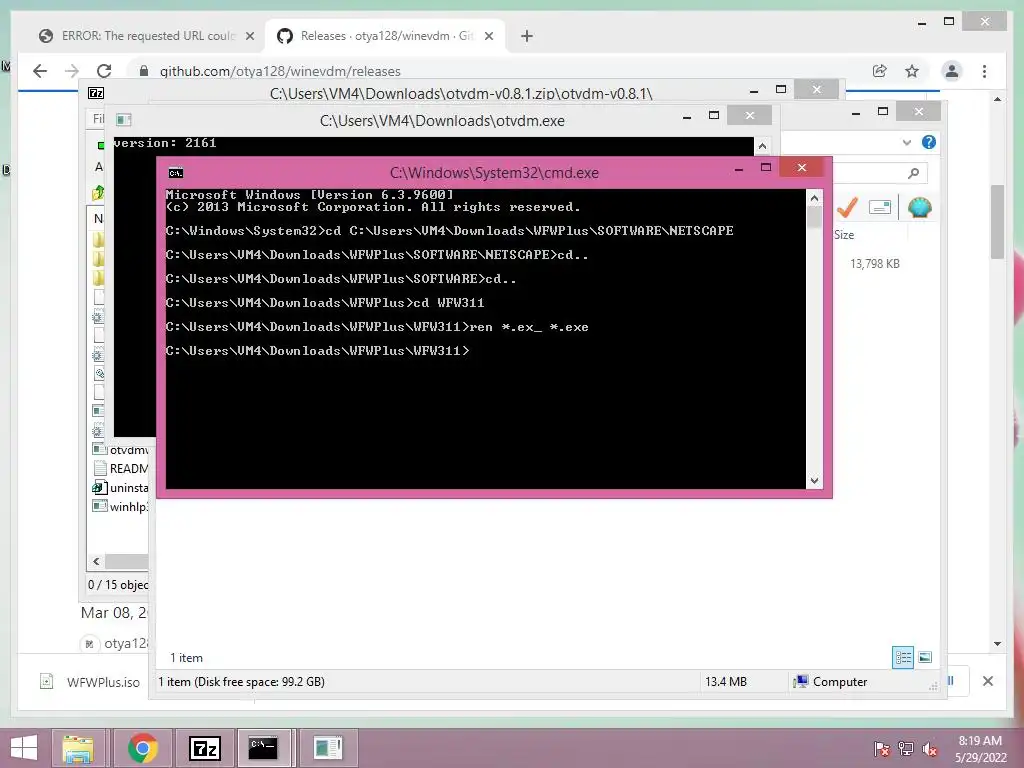Click the 13,798 KB size value
The image size is (1024, 768).
874,264
